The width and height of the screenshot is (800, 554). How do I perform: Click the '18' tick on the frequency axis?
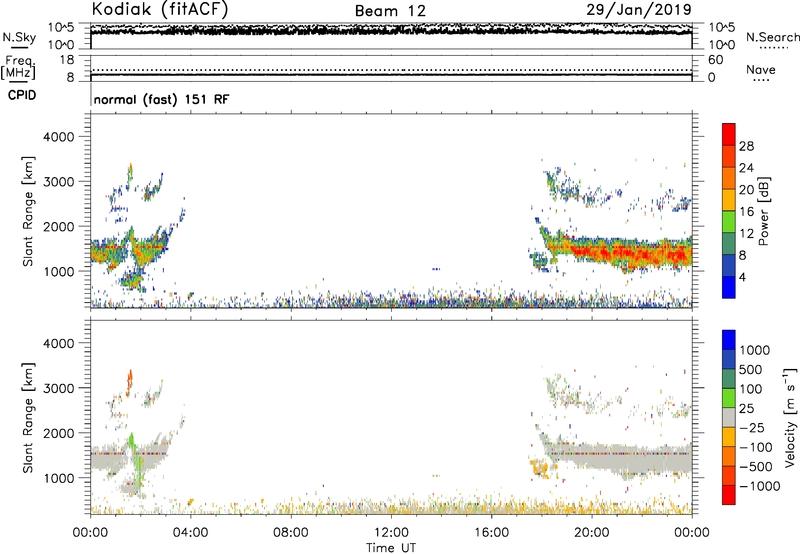pyautogui.click(x=67, y=60)
